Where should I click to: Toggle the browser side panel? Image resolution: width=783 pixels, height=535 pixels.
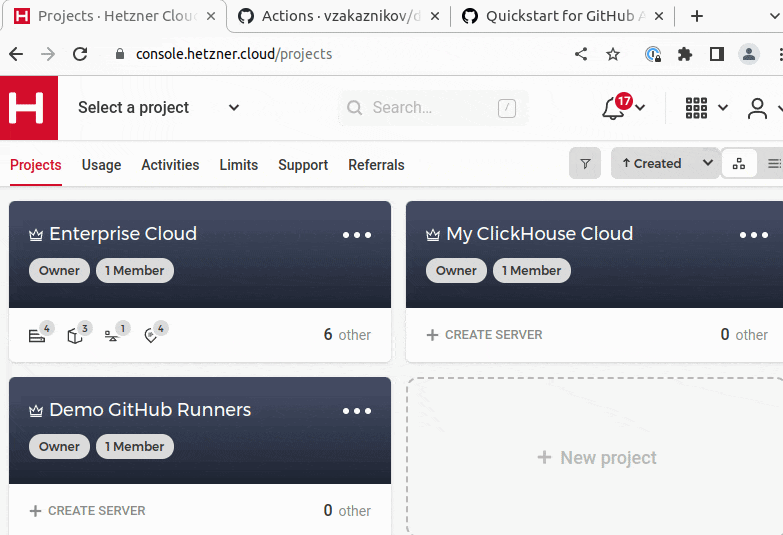coord(717,54)
